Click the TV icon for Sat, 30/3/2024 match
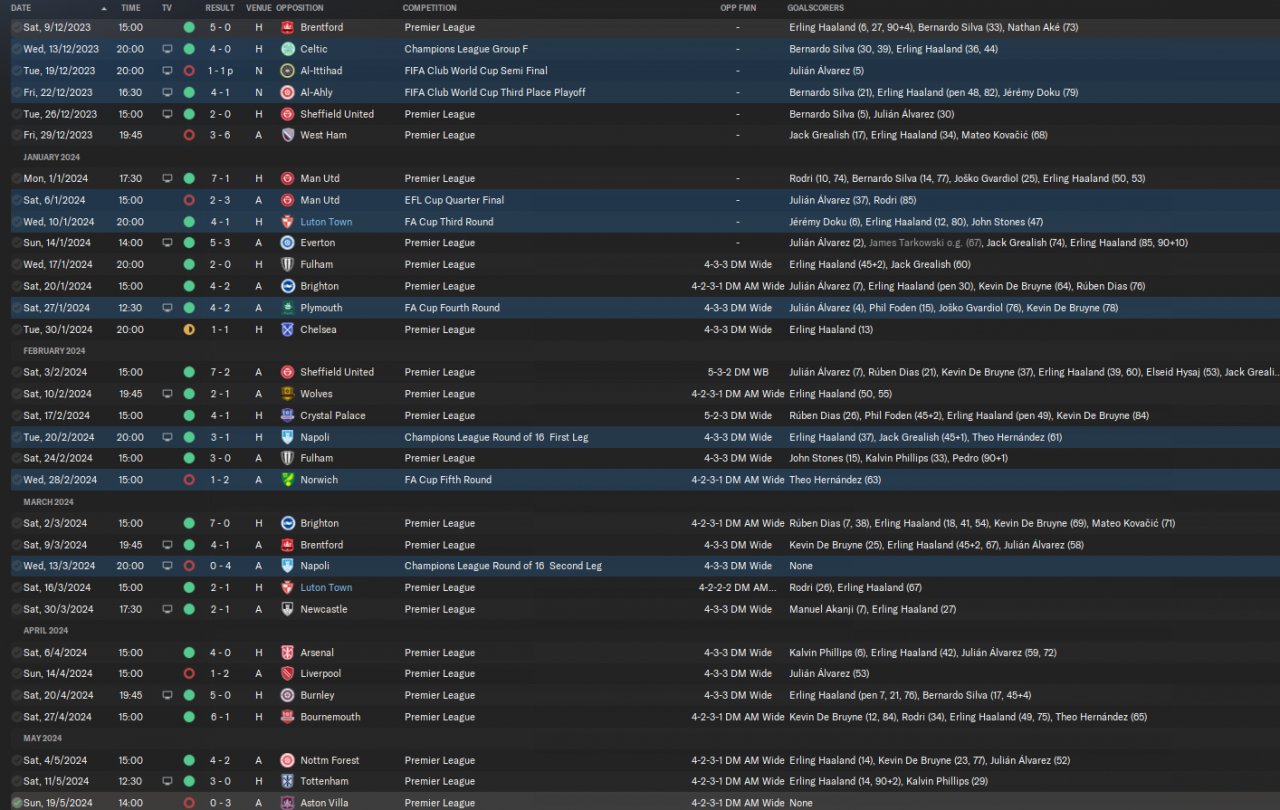This screenshot has height=810, width=1280. (167, 609)
